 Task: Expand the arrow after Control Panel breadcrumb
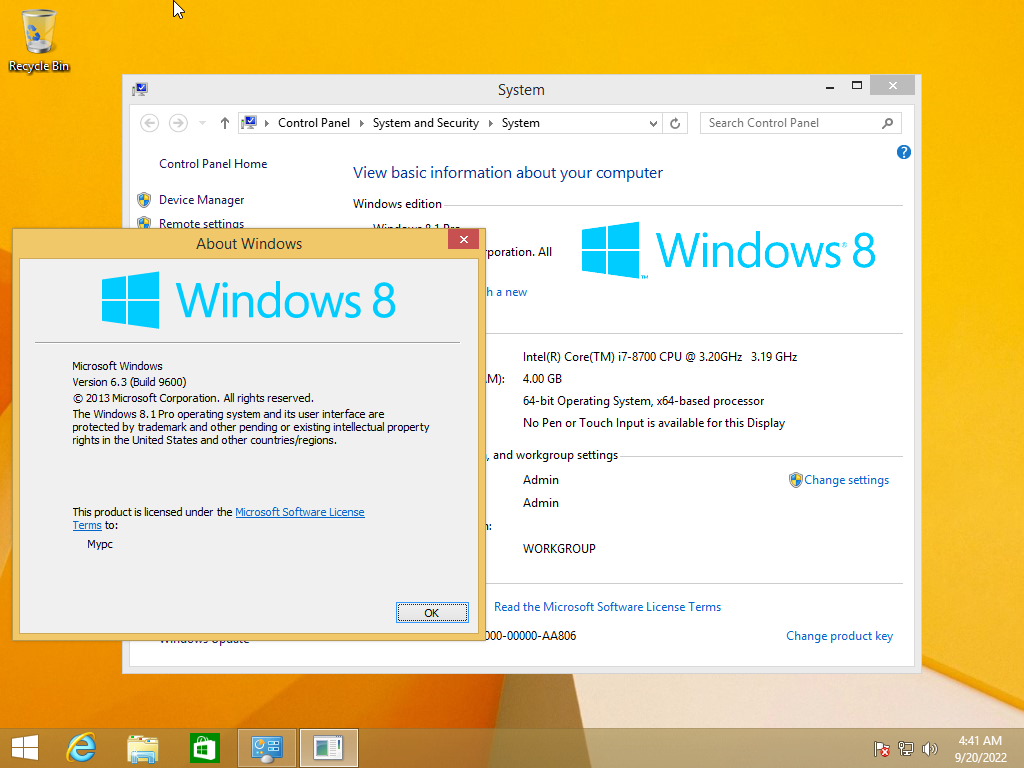pos(361,123)
